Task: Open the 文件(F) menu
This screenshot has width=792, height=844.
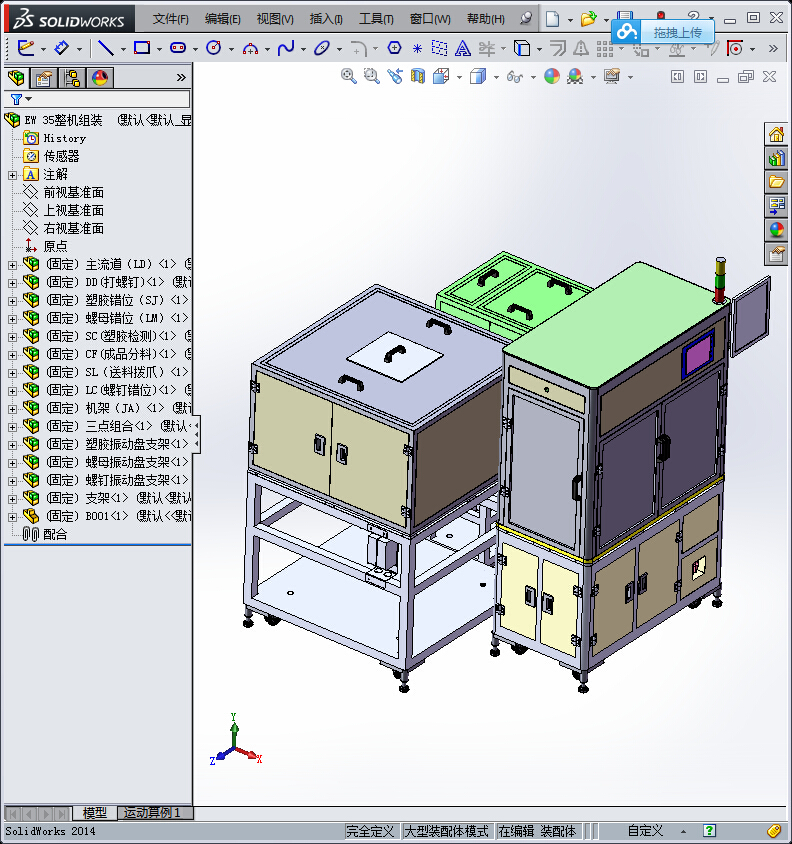Action: (170, 19)
